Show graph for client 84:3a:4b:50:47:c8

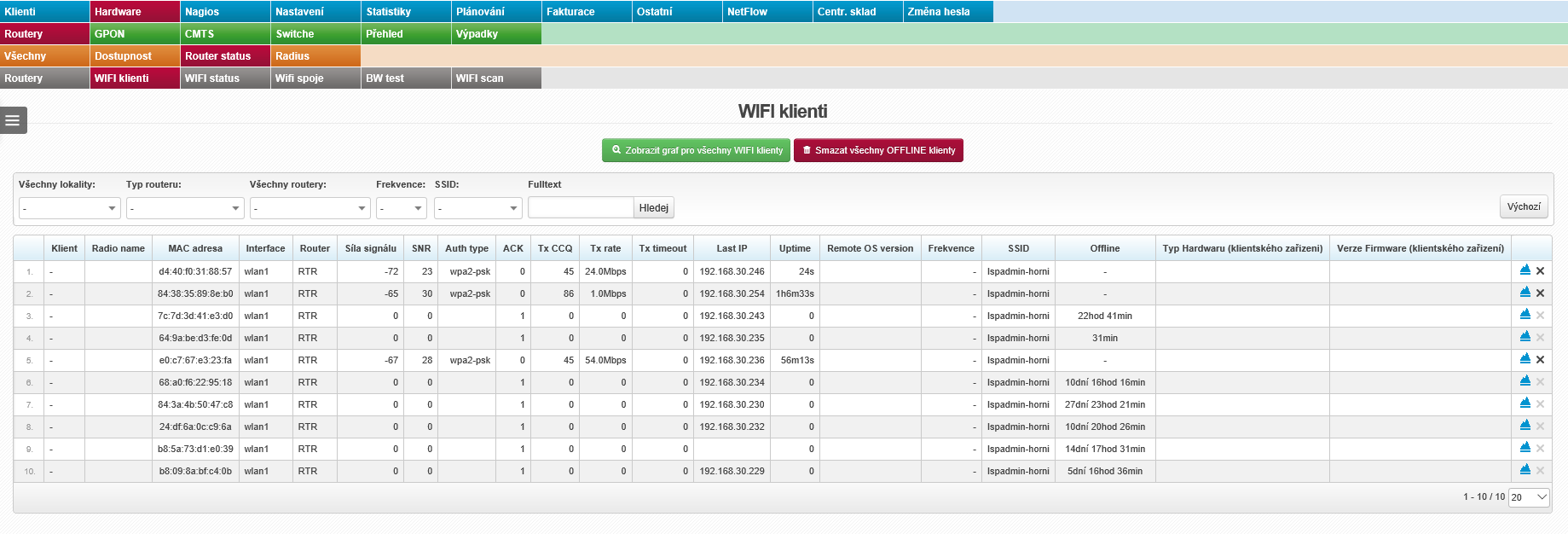1525,403
